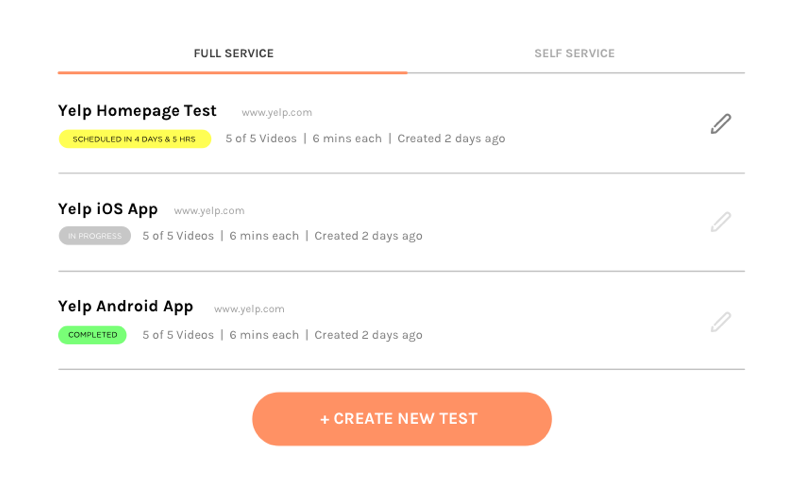
Task: Select 5 of 5 Videos under Android App
Action: click(178, 335)
